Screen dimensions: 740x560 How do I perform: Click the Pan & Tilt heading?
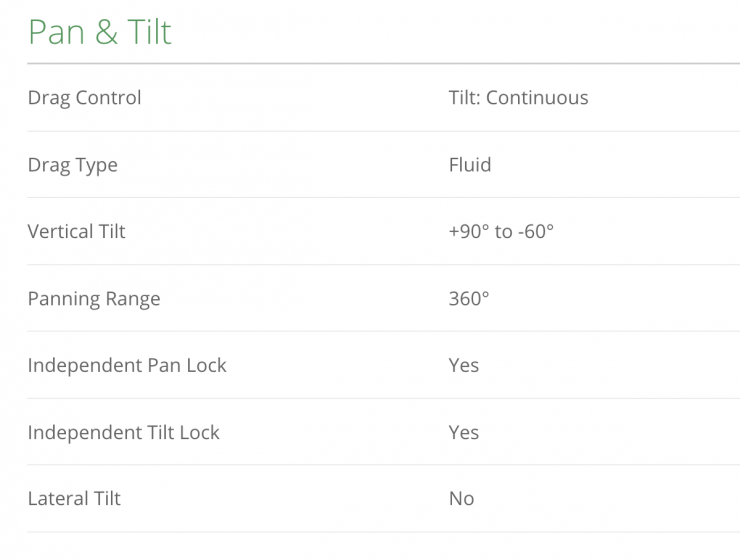tap(100, 31)
